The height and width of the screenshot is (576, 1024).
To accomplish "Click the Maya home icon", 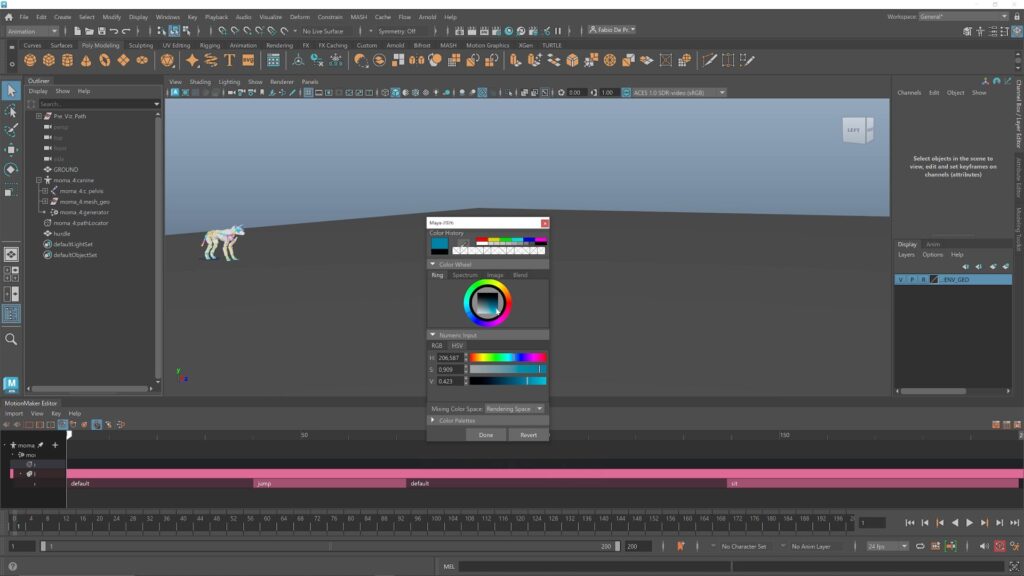I will pyautogui.click(x=9, y=17).
